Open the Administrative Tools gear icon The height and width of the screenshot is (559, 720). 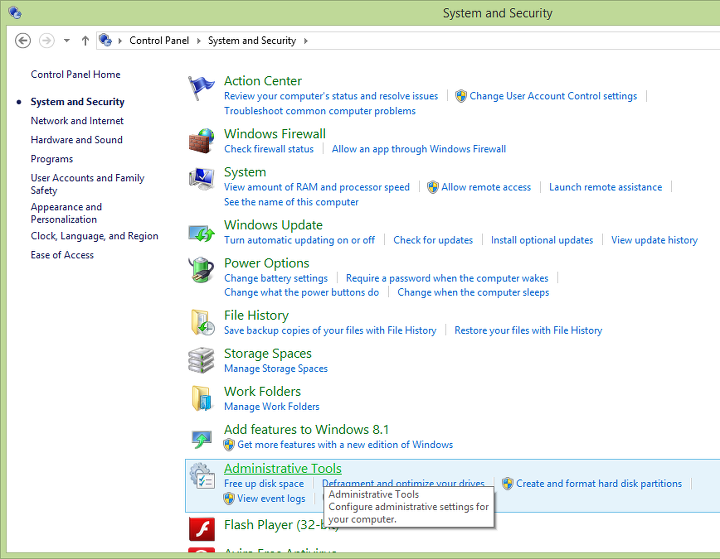coord(202,476)
